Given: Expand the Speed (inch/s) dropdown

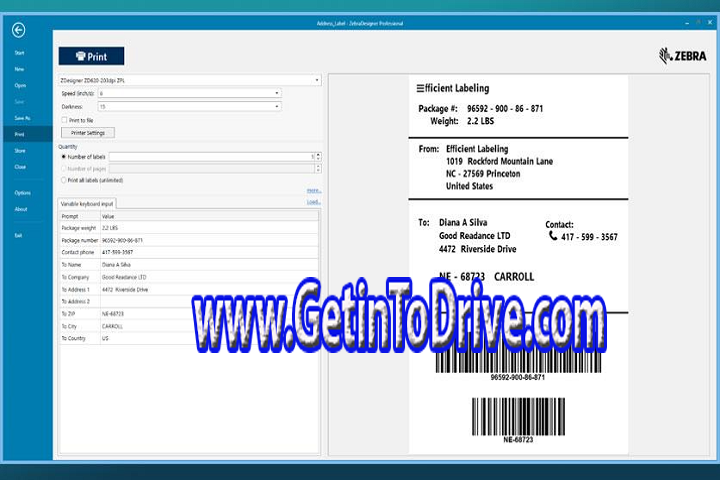Looking at the screenshot, I should (276, 93).
